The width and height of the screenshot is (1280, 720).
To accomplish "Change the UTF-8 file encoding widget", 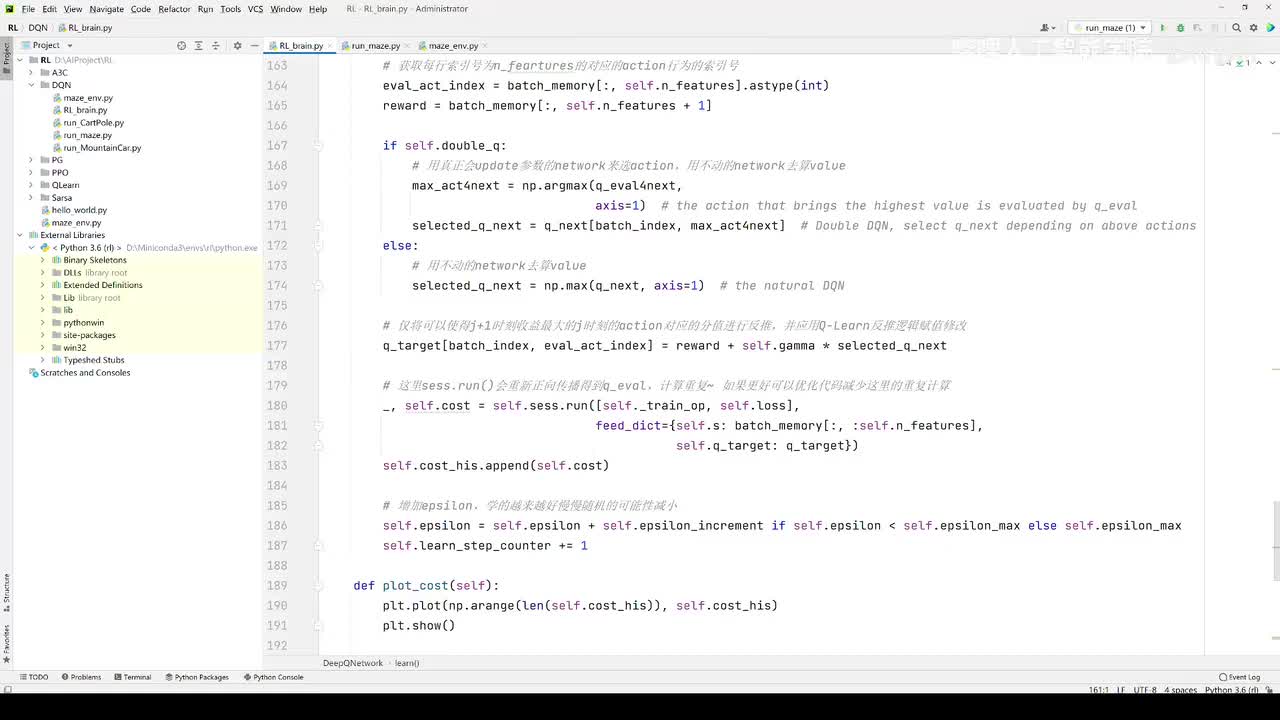I will (x=1145, y=690).
